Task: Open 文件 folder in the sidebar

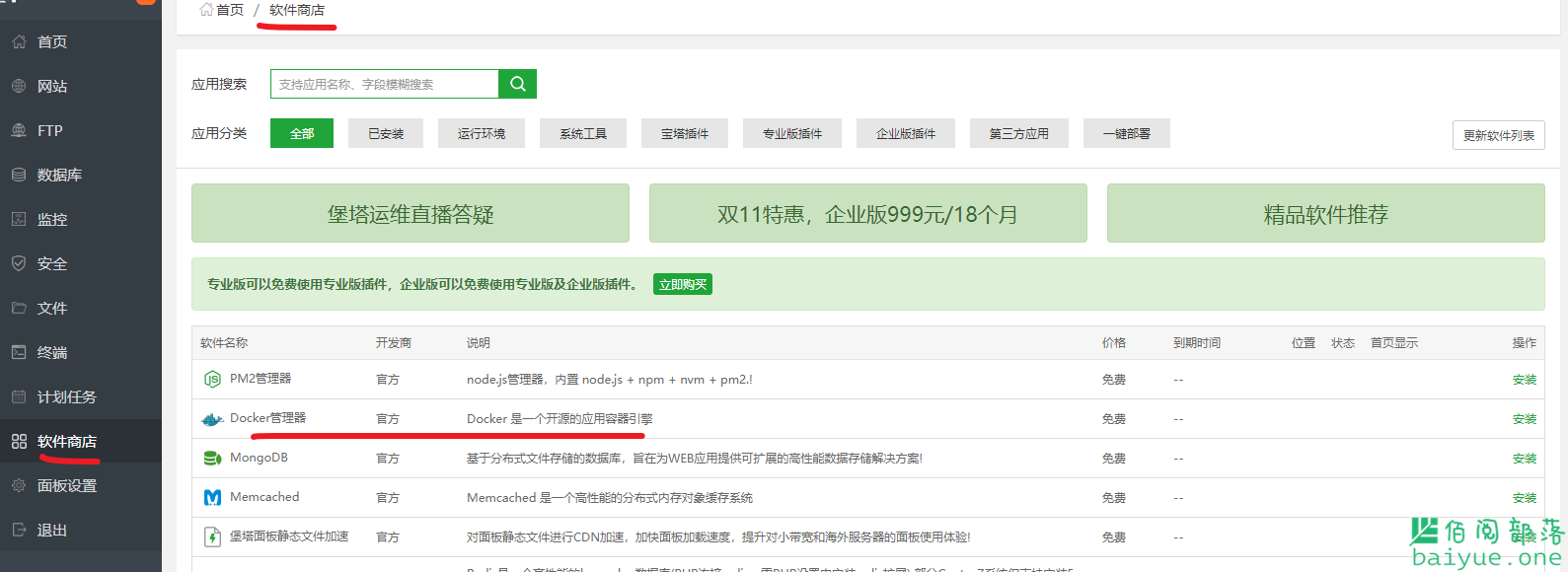Action: (x=52, y=309)
